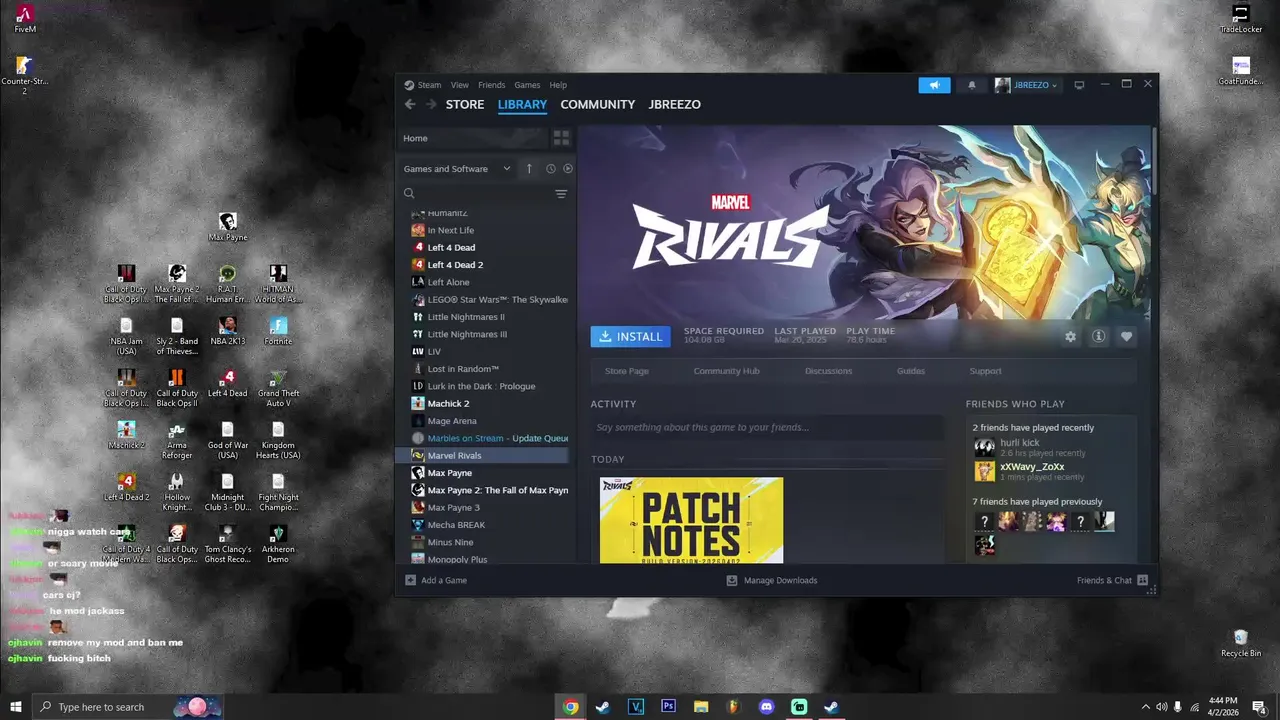The width and height of the screenshot is (1280, 720).
Task: Click the activity 'Say something' text field
Action: [x=766, y=427]
